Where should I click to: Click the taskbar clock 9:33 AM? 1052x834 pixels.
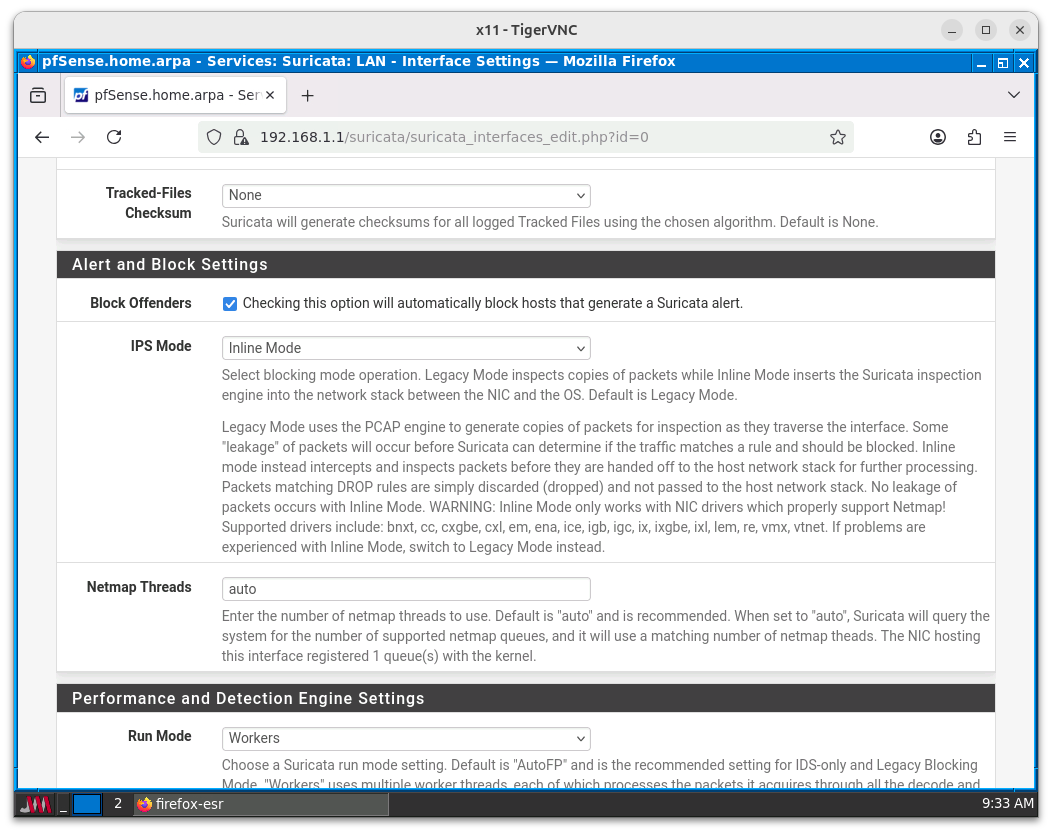1008,804
